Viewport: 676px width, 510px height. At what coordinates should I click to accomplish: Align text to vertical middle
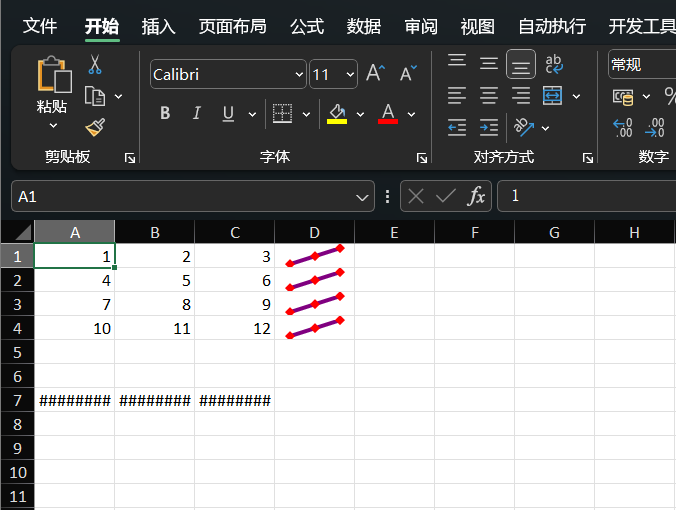(x=489, y=64)
